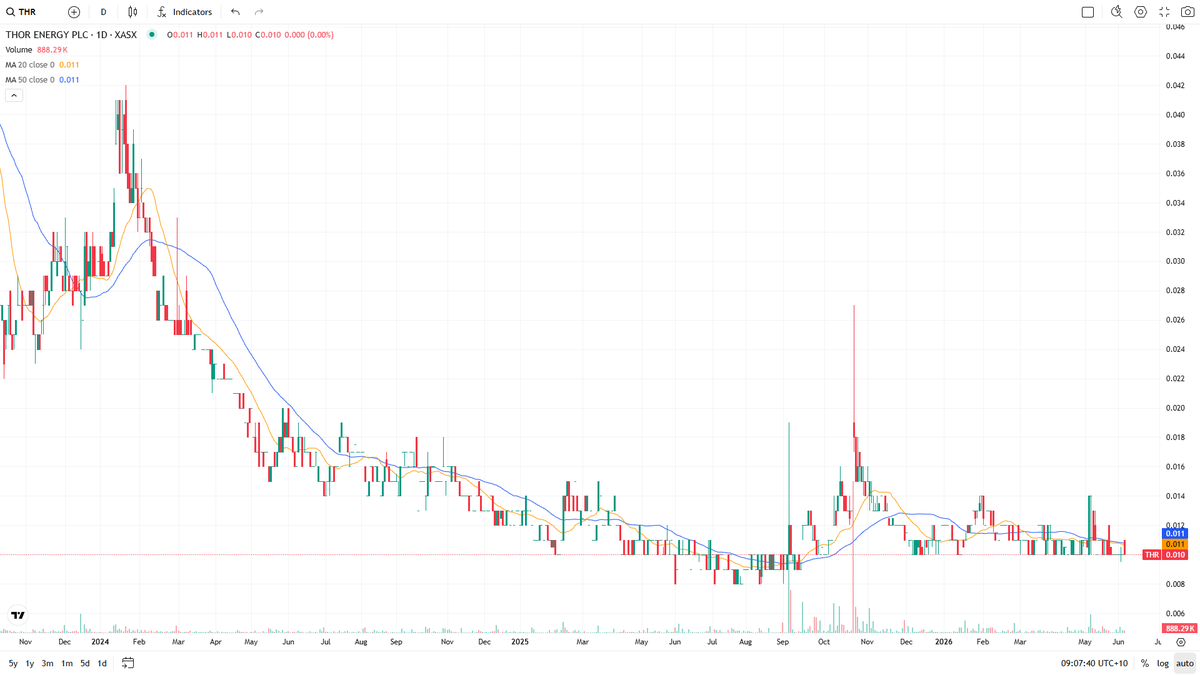Set range to 5d
Image resolution: width=1200 pixels, height=675 pixels.
(x=85, y=663)
